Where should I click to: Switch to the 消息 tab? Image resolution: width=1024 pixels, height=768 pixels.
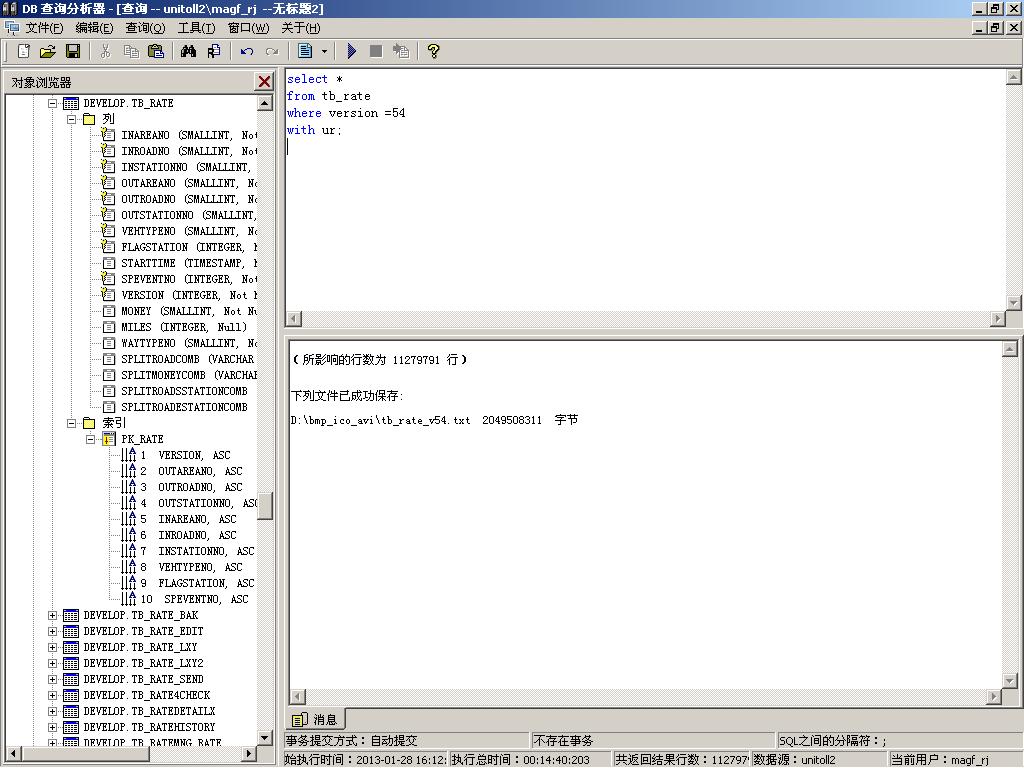[316, 719]
